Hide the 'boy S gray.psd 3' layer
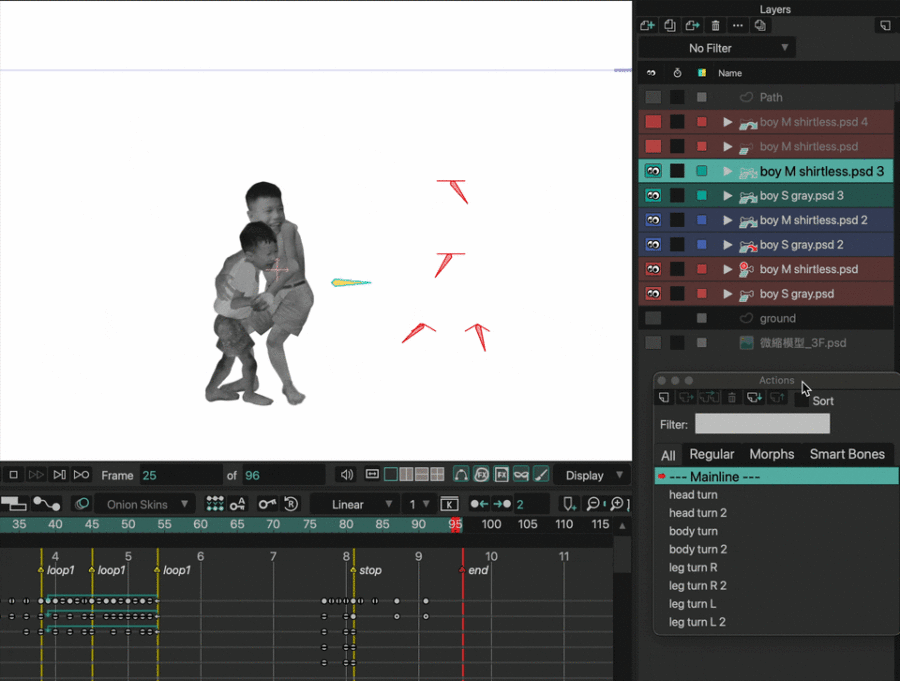 tap(653, 196)
